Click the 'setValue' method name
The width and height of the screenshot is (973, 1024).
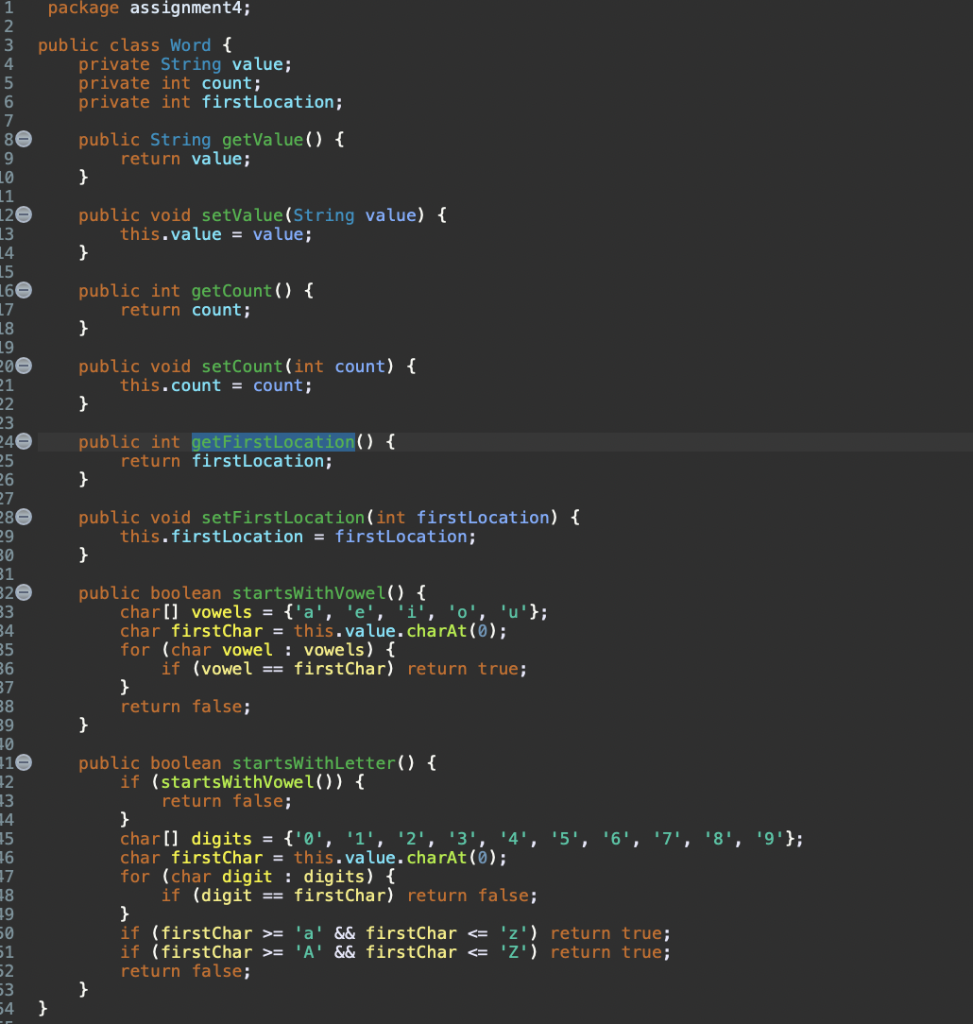[x=242, y=216]
